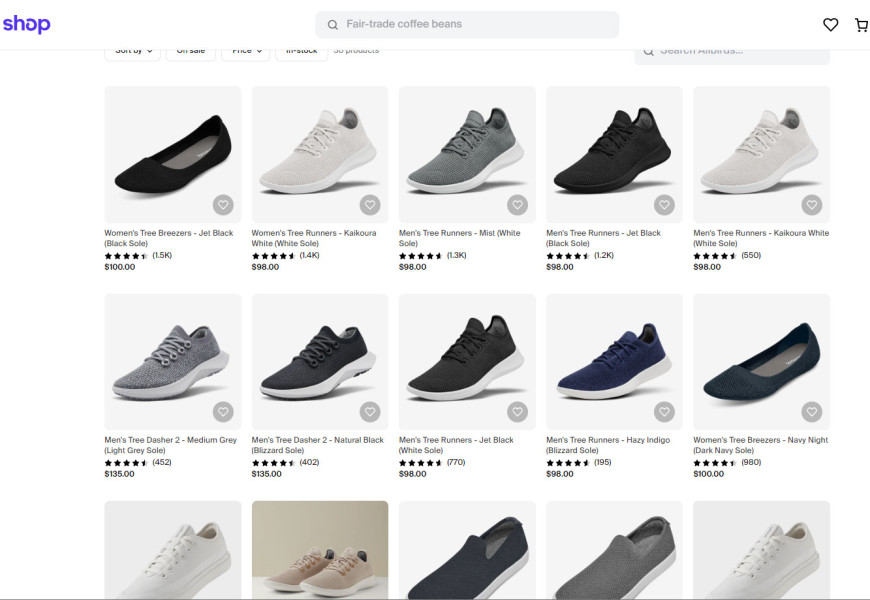Favorite Men's Tree Runners Hazy Indigo
870x600 pixels.
664,412
